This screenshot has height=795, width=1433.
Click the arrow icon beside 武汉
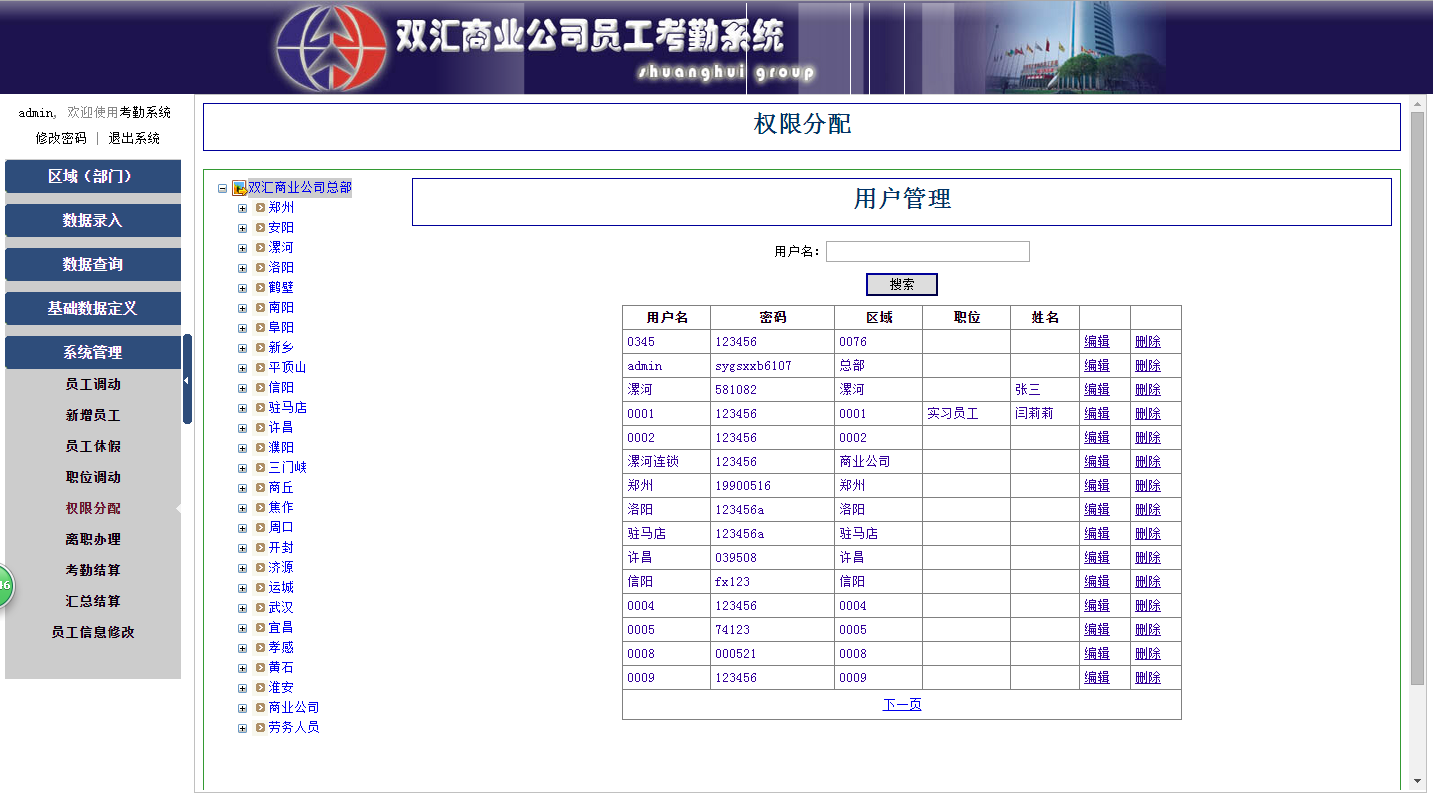[260, 608]
